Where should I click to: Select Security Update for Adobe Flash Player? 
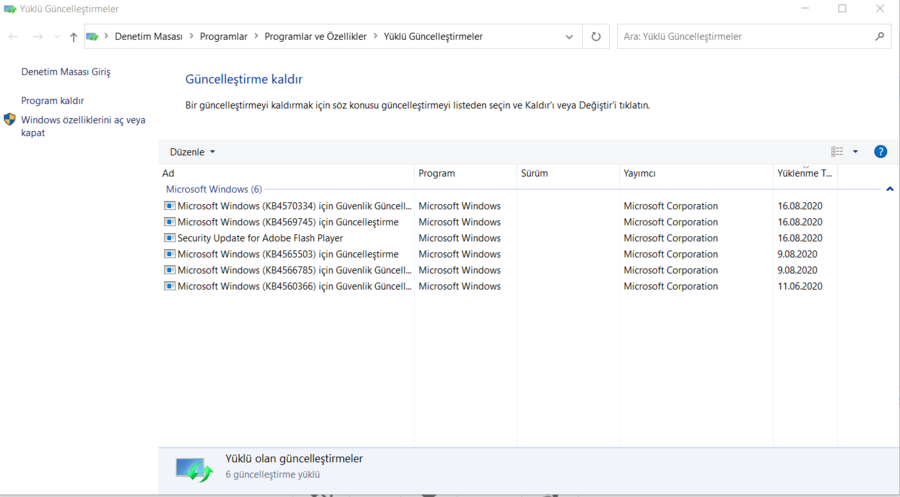coord(498,238)
